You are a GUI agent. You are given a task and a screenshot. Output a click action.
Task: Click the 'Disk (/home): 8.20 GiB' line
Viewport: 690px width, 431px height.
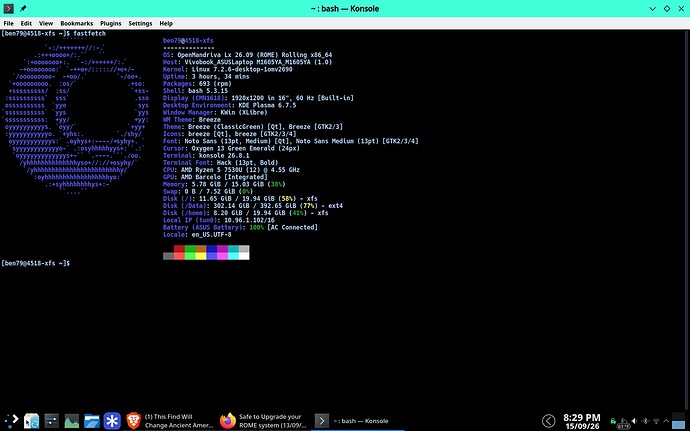pyautogui.click(x=246, y=213)
